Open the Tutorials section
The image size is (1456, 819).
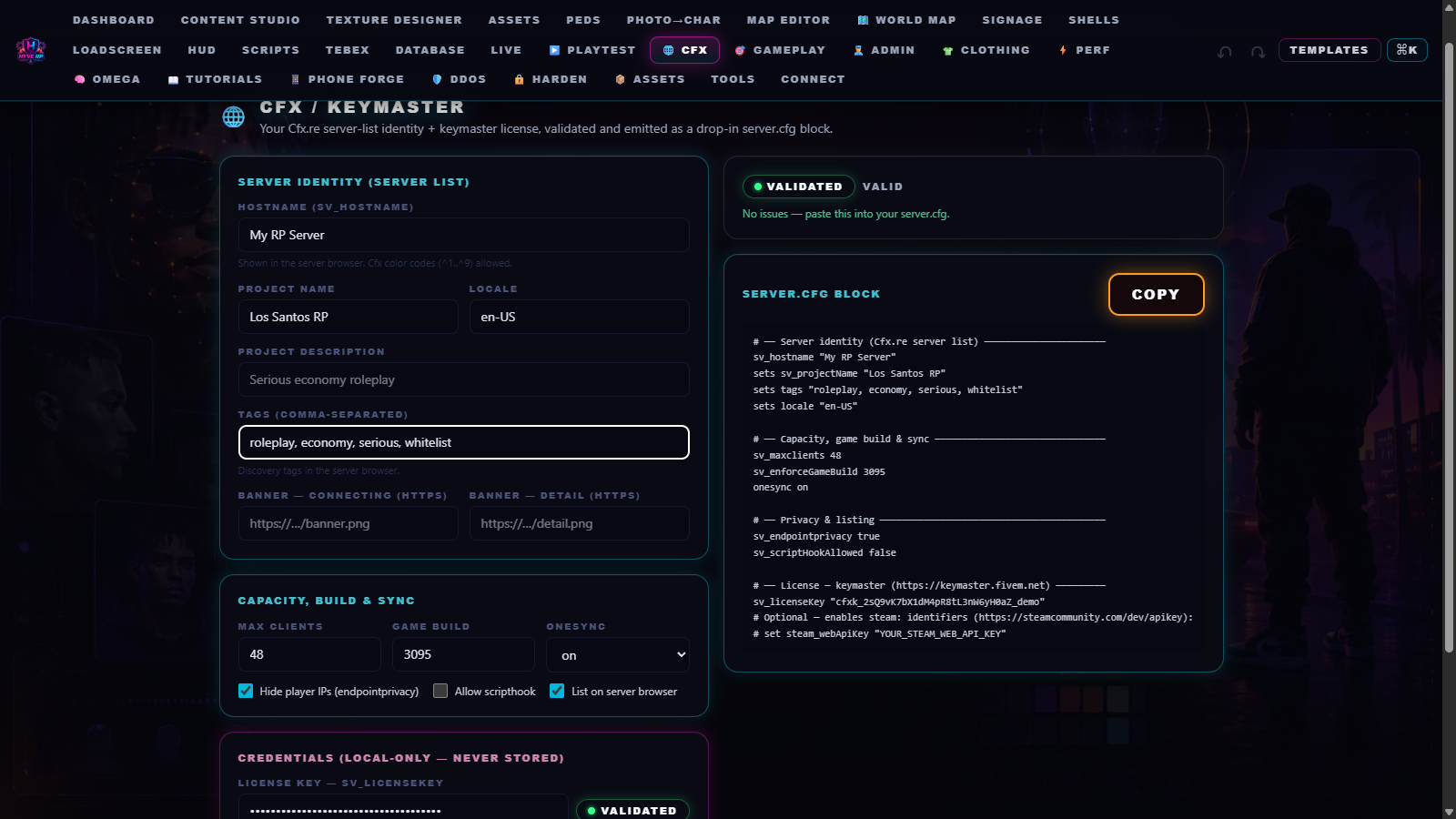[x=215, y=79]
